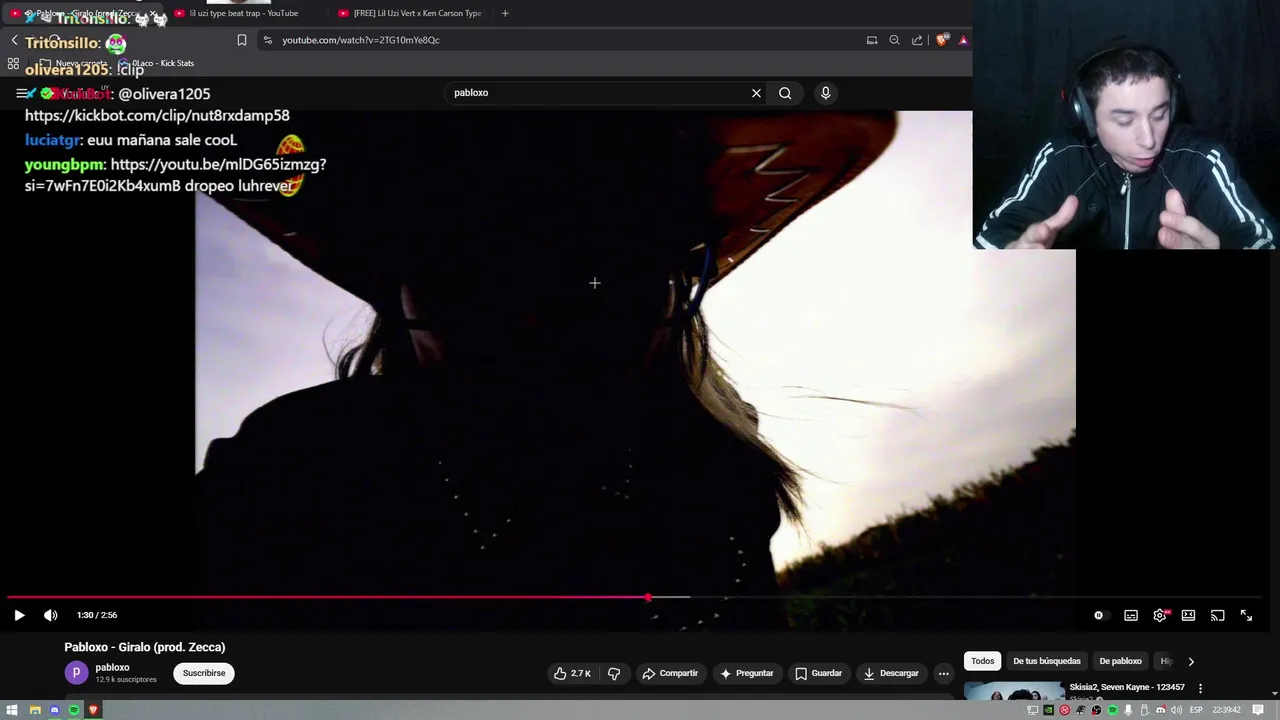Open the screen cast icon in address bar

click(x=872, y=40)
